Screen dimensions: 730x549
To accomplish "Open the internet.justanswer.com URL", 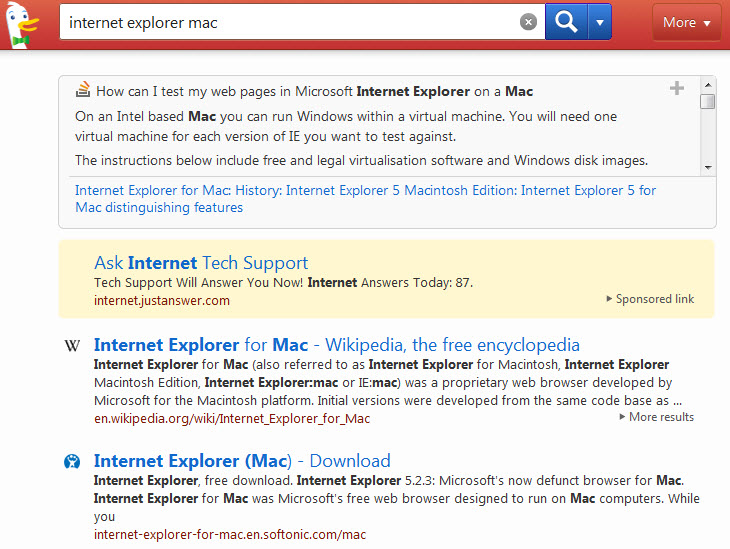I will 162,300.
